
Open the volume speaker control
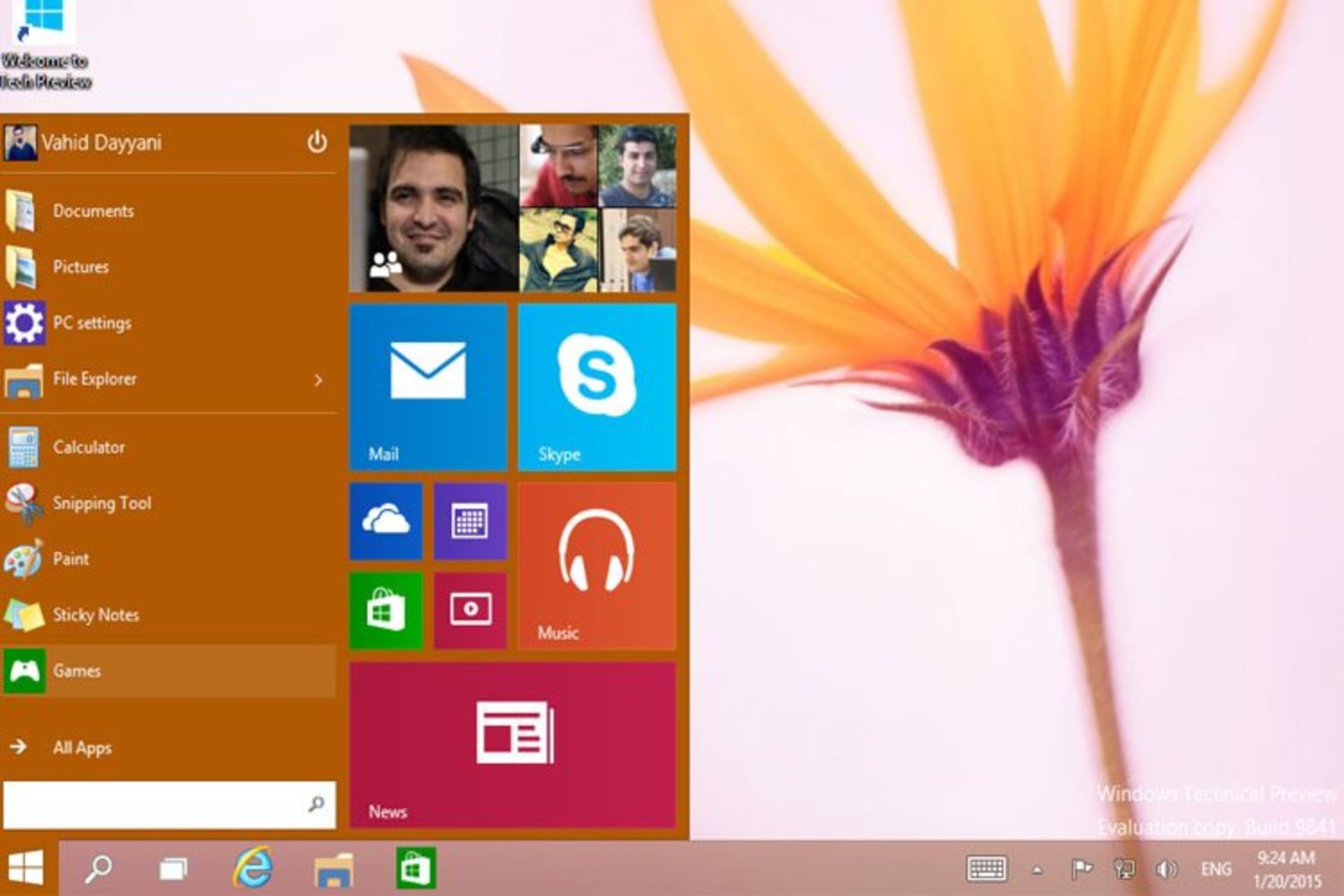click(1166, 869)
